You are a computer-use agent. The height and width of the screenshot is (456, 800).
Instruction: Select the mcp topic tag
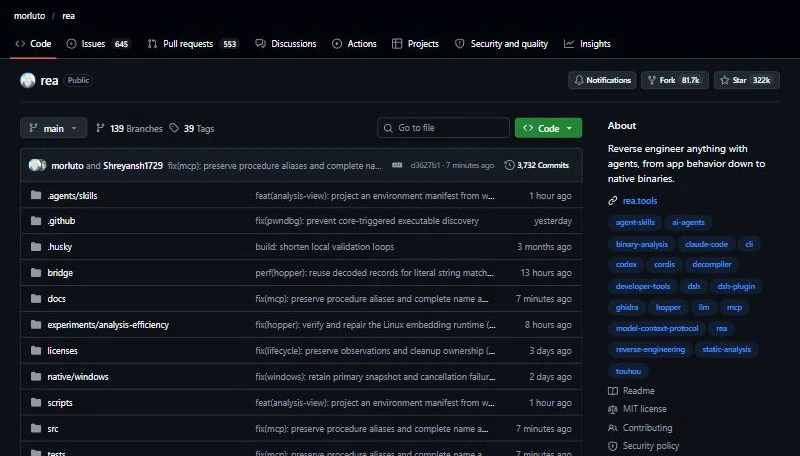click(x=734, y=307)
